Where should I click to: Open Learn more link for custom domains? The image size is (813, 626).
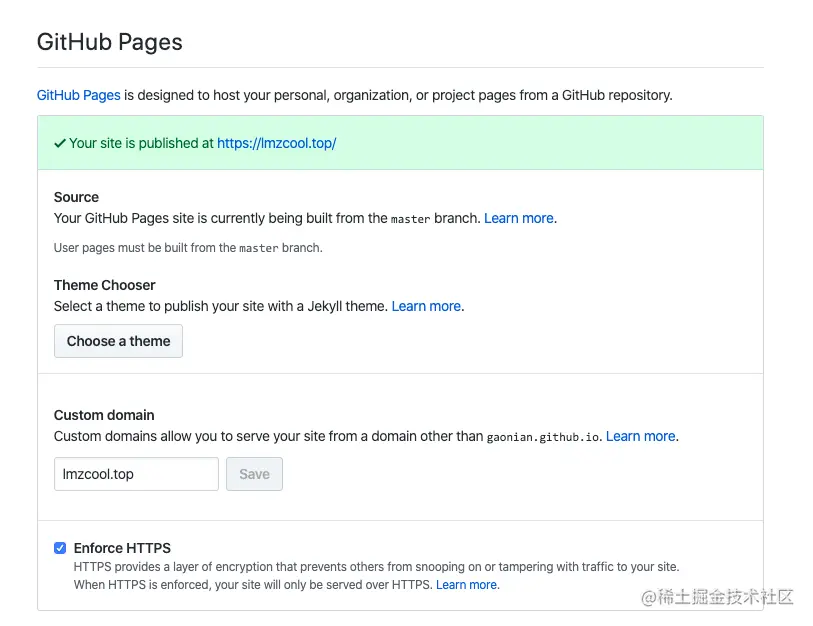coord(641,436)
